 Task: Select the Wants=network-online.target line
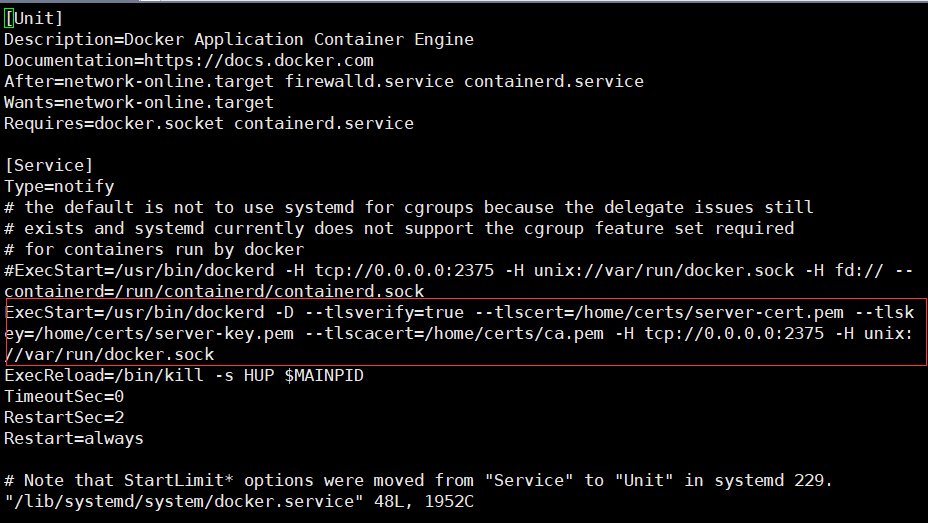point(139,102)
